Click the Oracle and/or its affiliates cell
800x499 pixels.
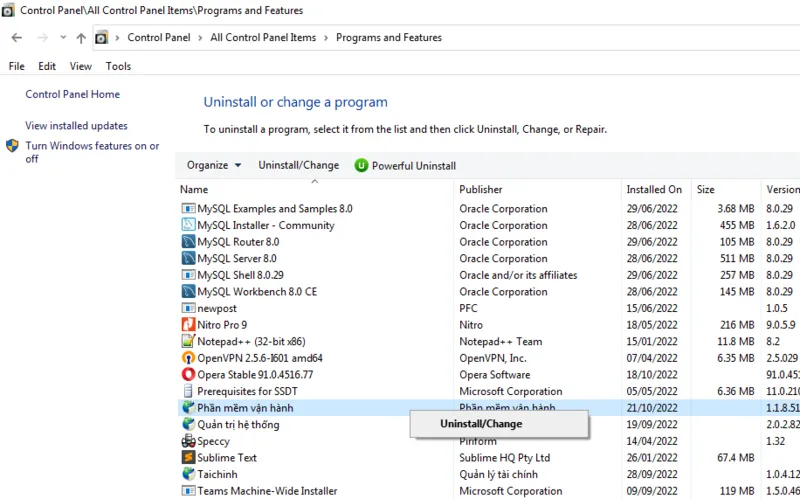click(518, 275)
